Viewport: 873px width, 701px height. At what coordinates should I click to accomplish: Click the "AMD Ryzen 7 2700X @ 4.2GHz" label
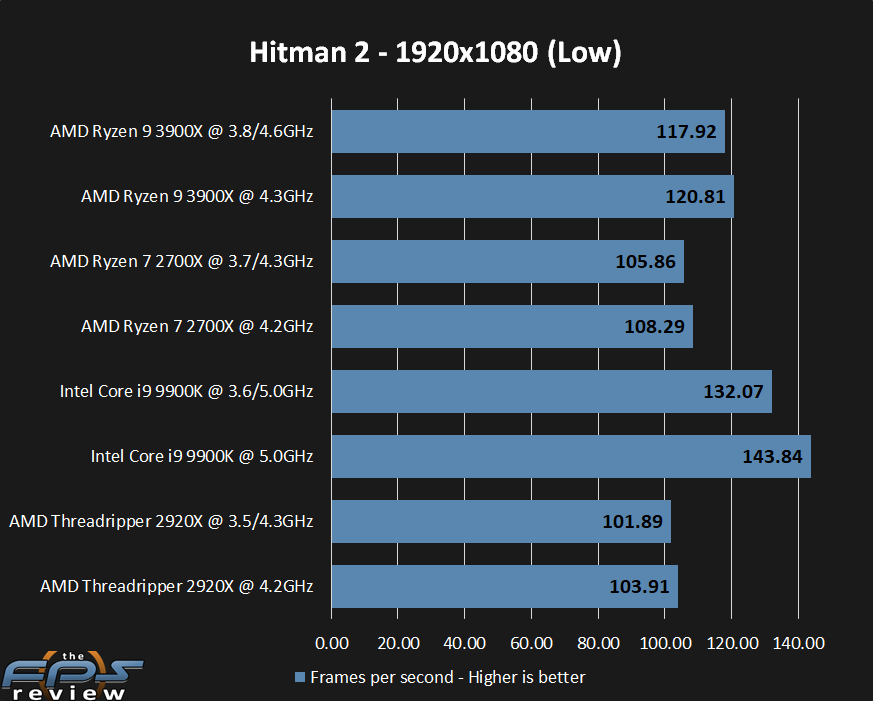[x=197, y=326]
